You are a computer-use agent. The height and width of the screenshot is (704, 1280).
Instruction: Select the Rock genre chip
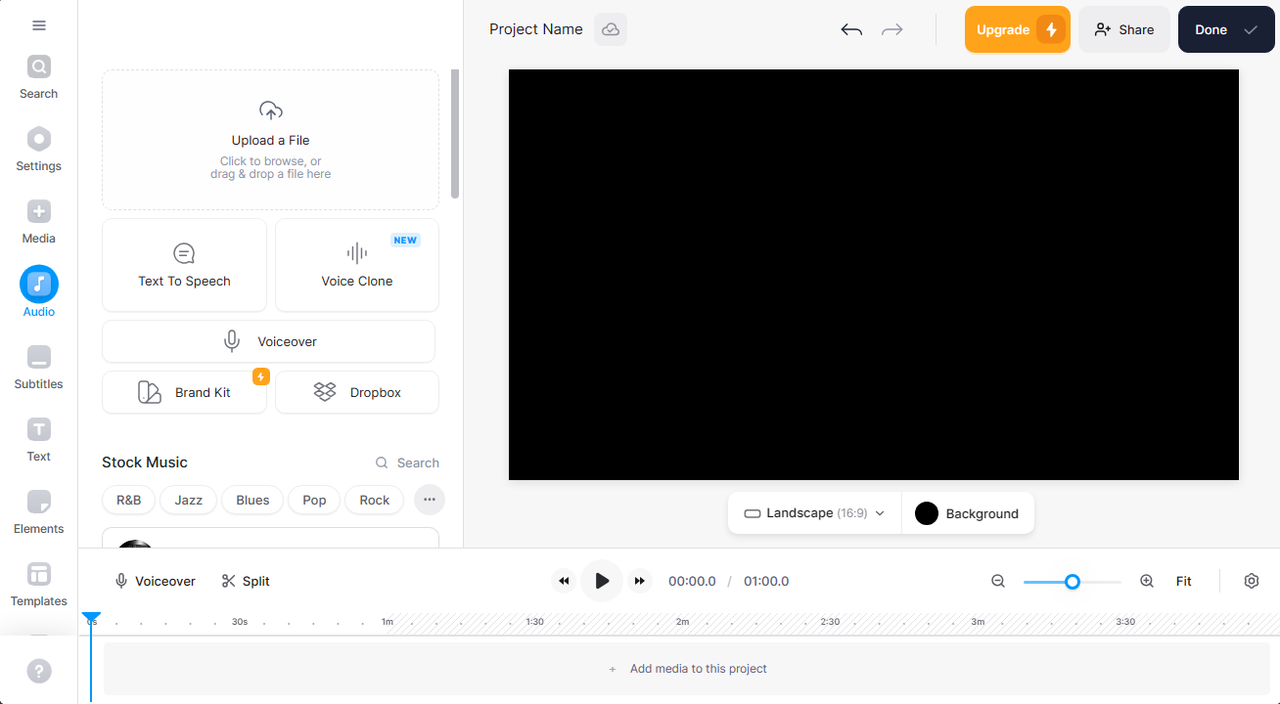(375, 500)
